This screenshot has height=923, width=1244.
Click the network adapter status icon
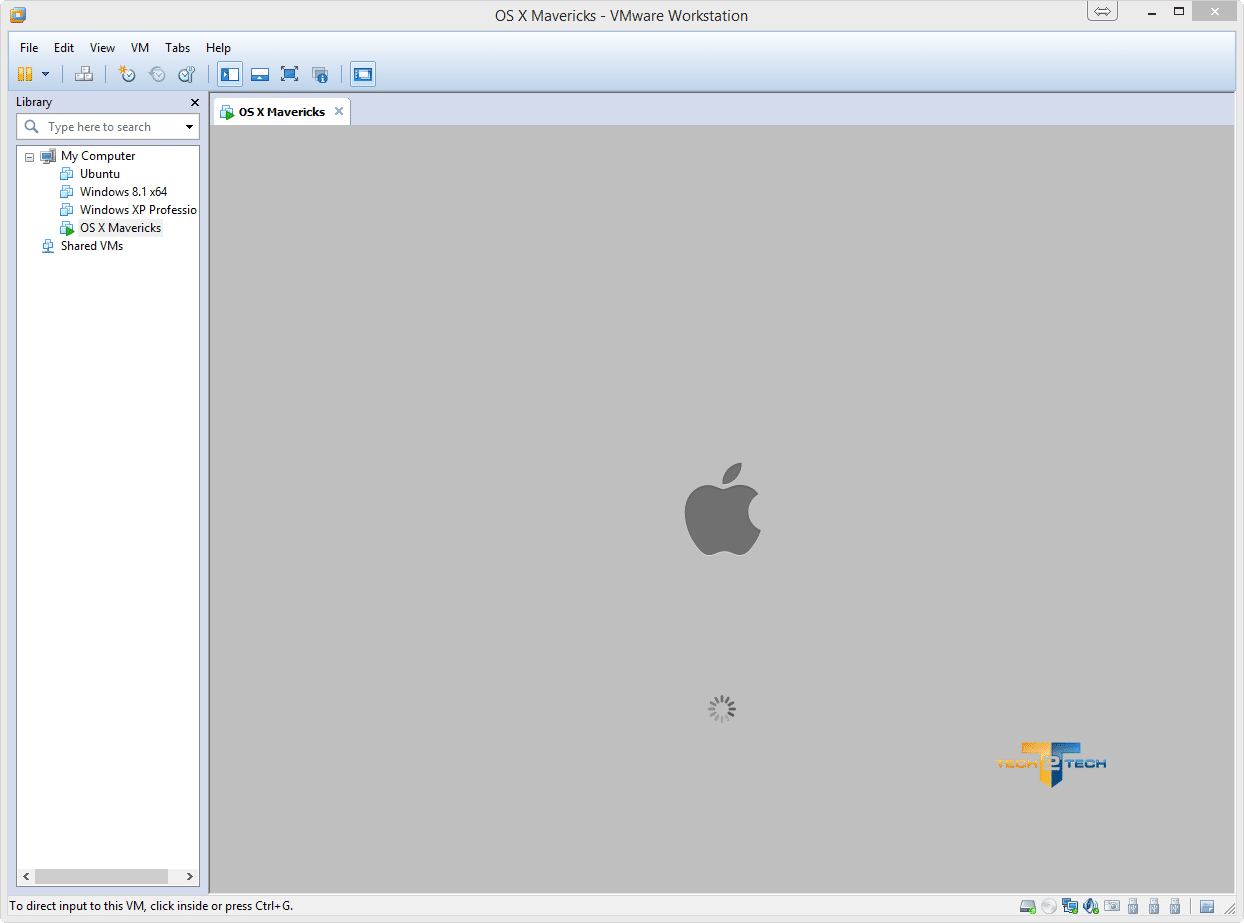(1070, 907)
